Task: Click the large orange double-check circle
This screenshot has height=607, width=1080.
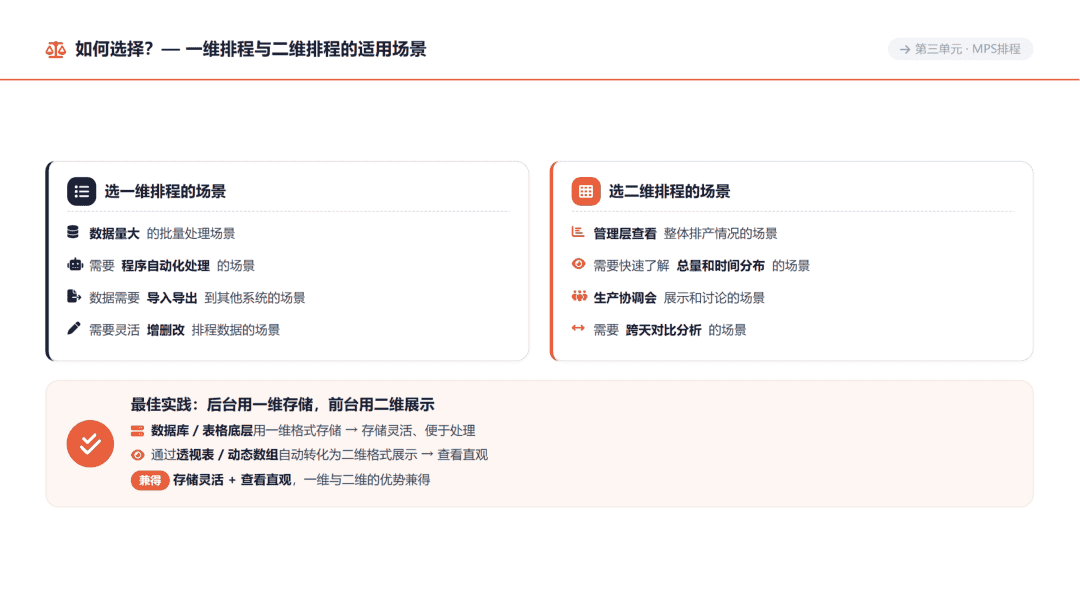Action: [x=90, y=444]
